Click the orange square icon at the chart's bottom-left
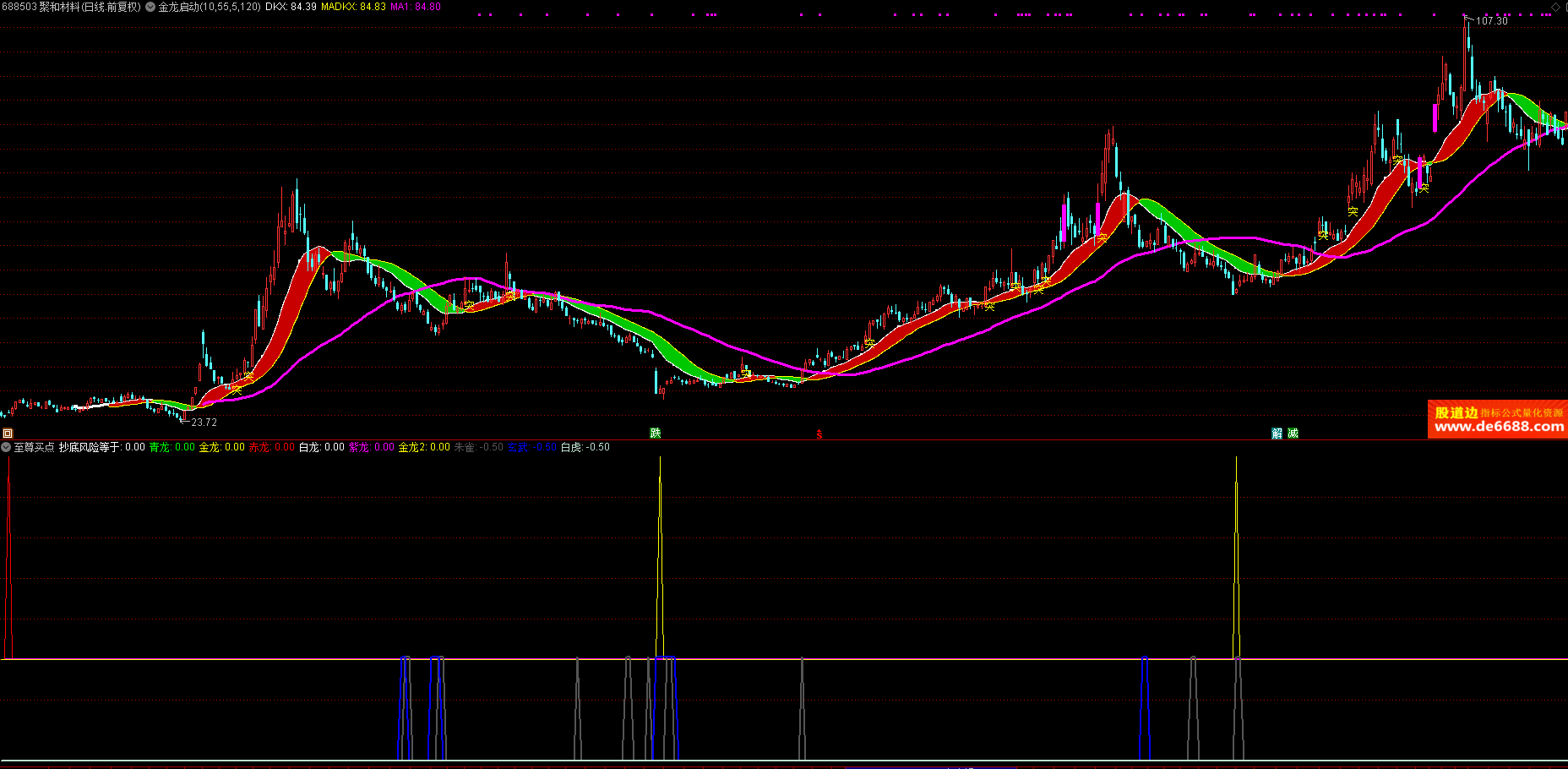The width and height of the screenshot is (1568, 769). 8,434
